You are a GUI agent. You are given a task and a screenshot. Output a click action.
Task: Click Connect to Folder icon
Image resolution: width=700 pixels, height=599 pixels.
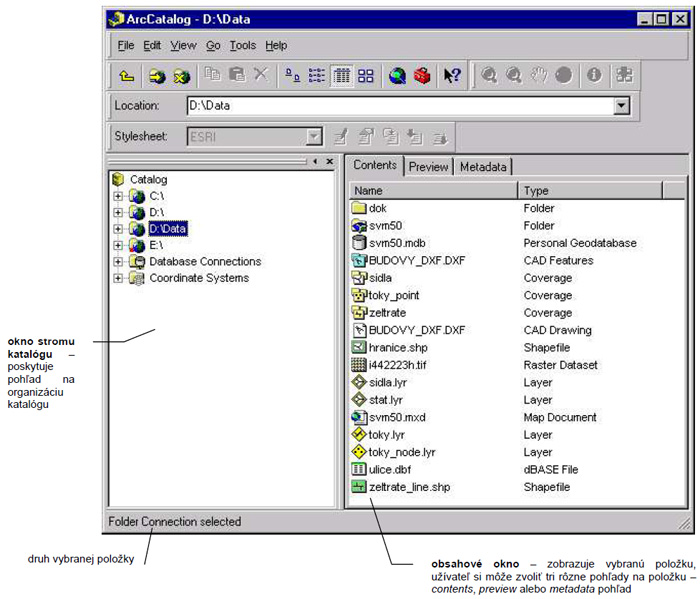[157, 76]
